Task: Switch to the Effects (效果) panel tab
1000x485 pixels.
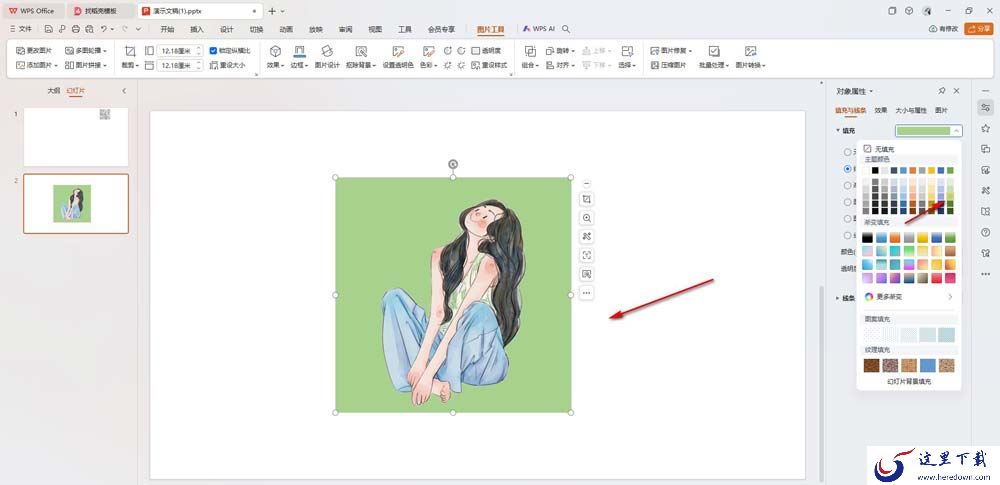Action: (x=881, y=110)
